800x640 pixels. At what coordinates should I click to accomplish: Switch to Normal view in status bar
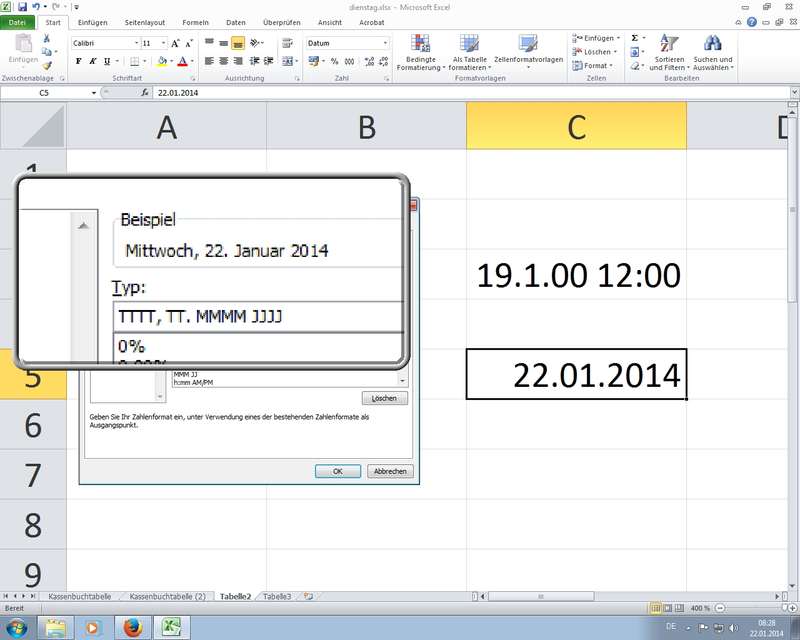pyautogui.click(x=655, y=608)
